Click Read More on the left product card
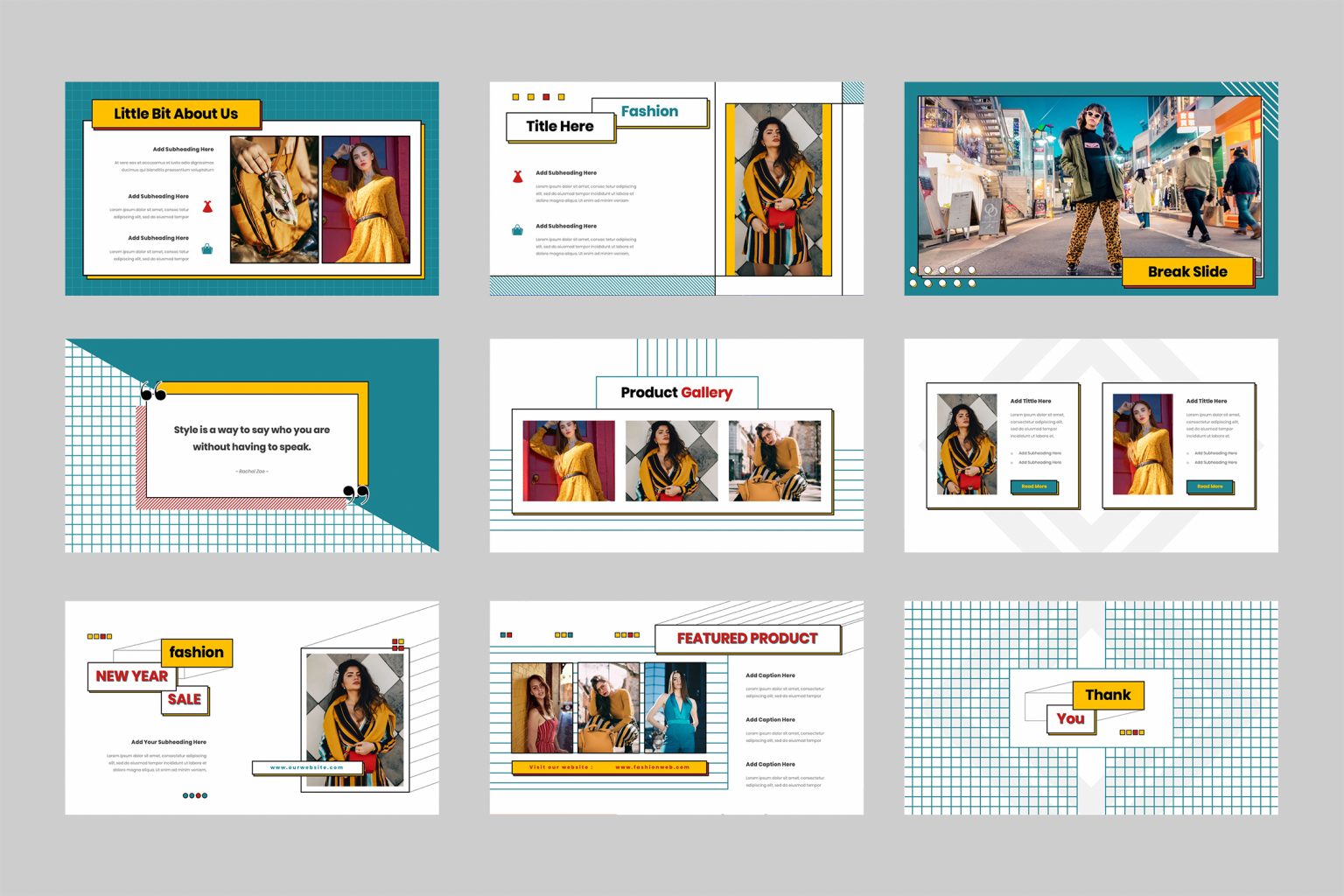The image size is (1344, 896). click(1035, 486)
